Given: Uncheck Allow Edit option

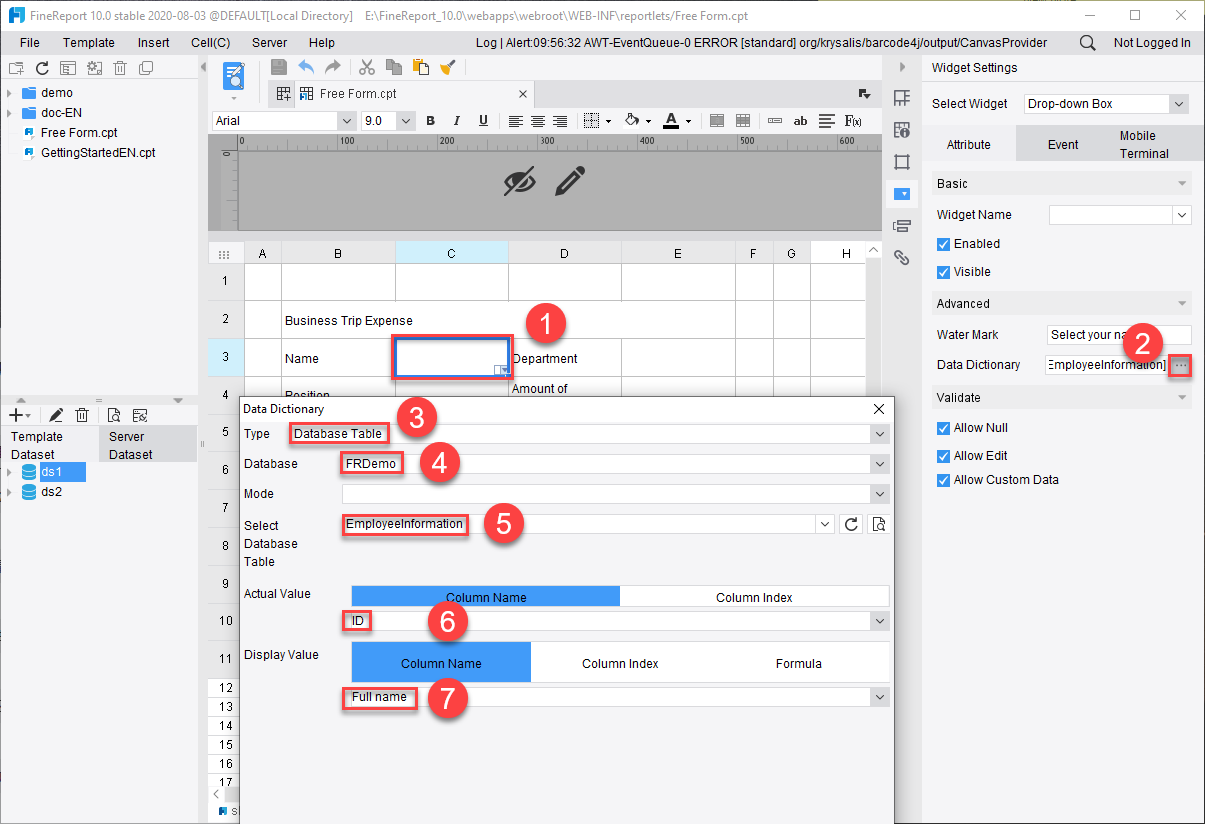Looking at the screenshot, I should (x=943, y=456).
